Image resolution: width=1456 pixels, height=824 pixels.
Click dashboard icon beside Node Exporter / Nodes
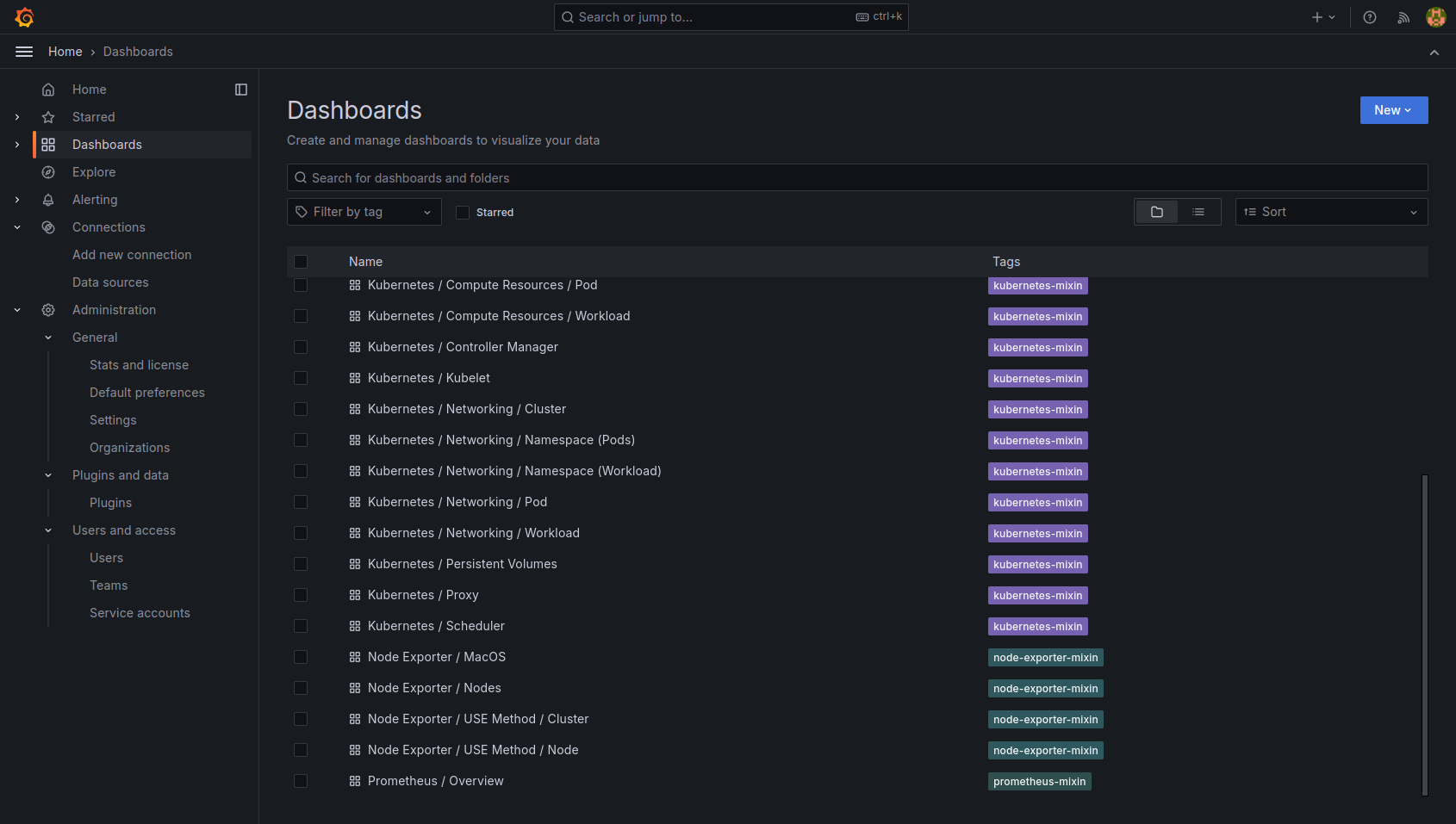point(355,688)
